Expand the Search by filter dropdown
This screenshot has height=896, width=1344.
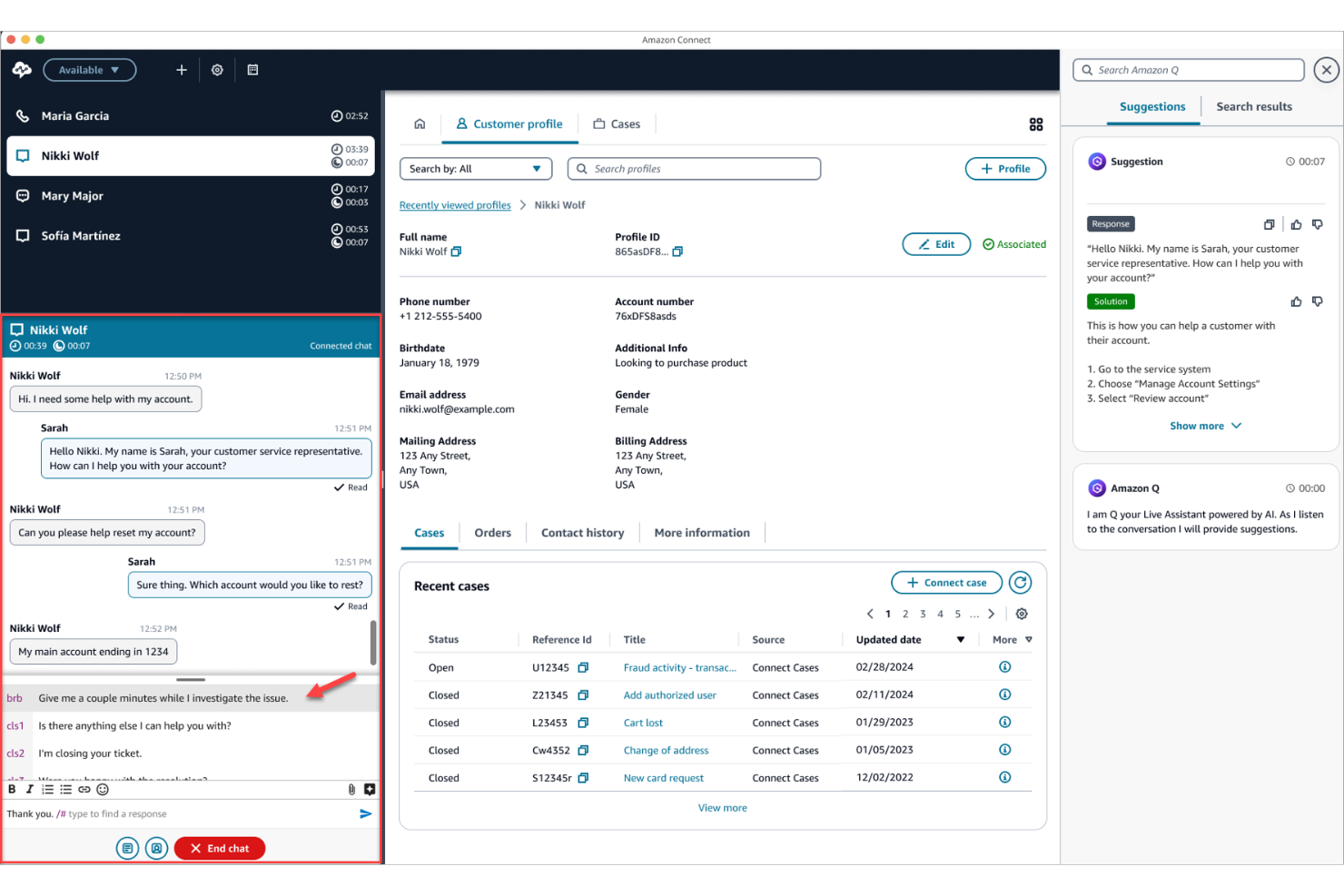click(x=475, y=168)
